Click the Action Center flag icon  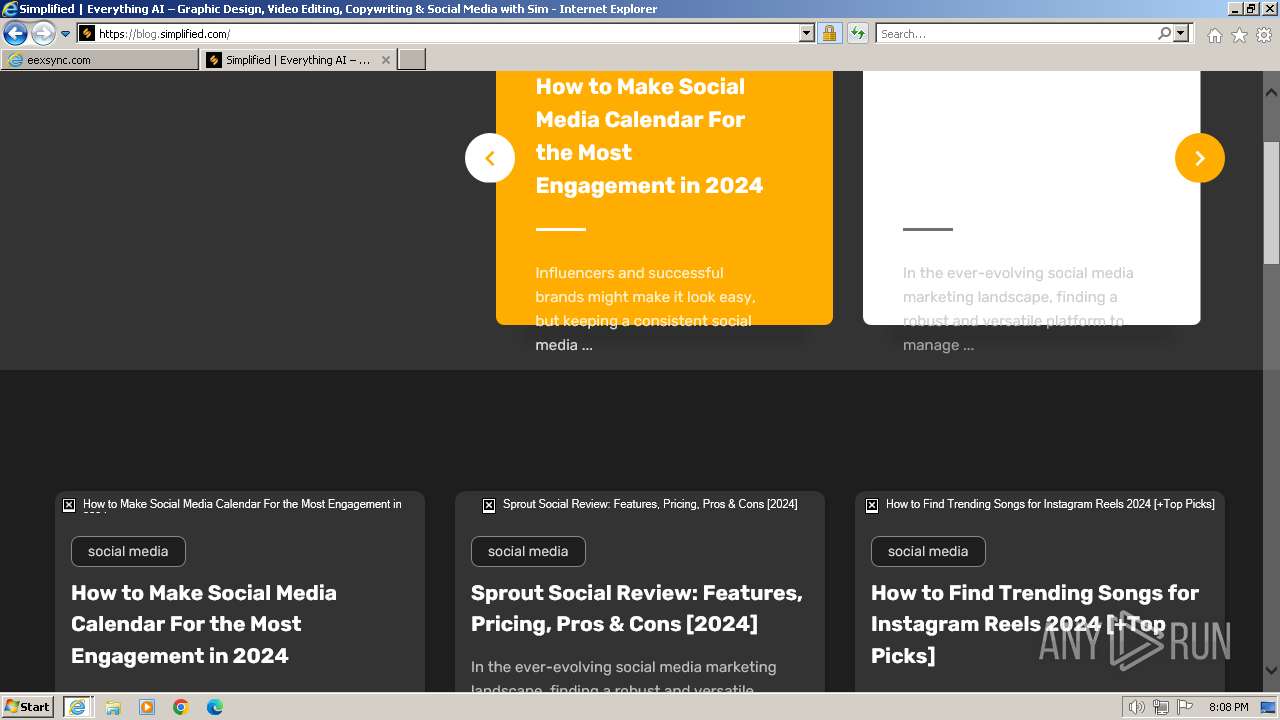1183,707
